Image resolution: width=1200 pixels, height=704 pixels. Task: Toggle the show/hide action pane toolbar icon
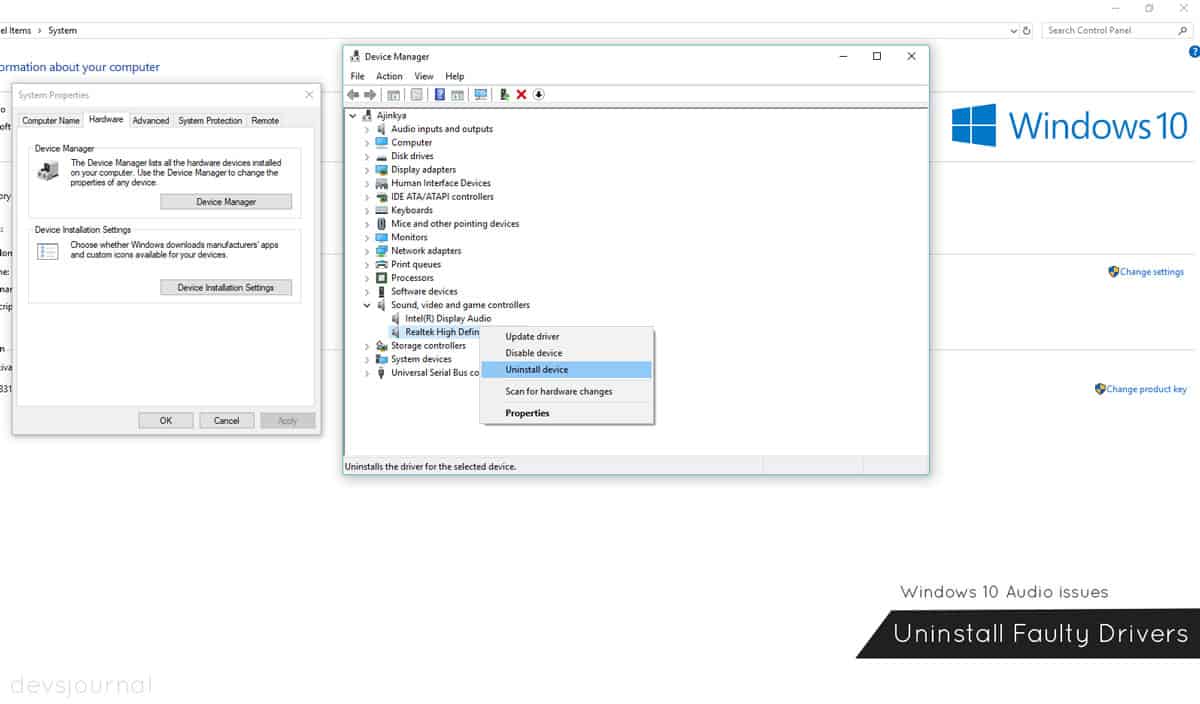pos(457,94)
